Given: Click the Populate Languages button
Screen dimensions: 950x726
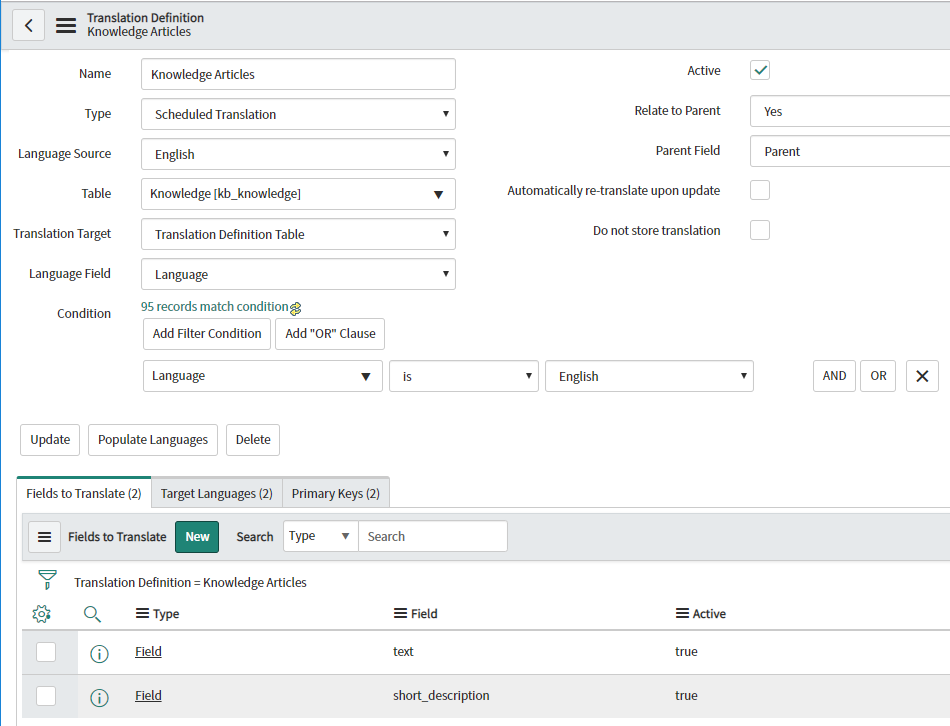Looking at the screenshot, I should [x=153, y=439].
